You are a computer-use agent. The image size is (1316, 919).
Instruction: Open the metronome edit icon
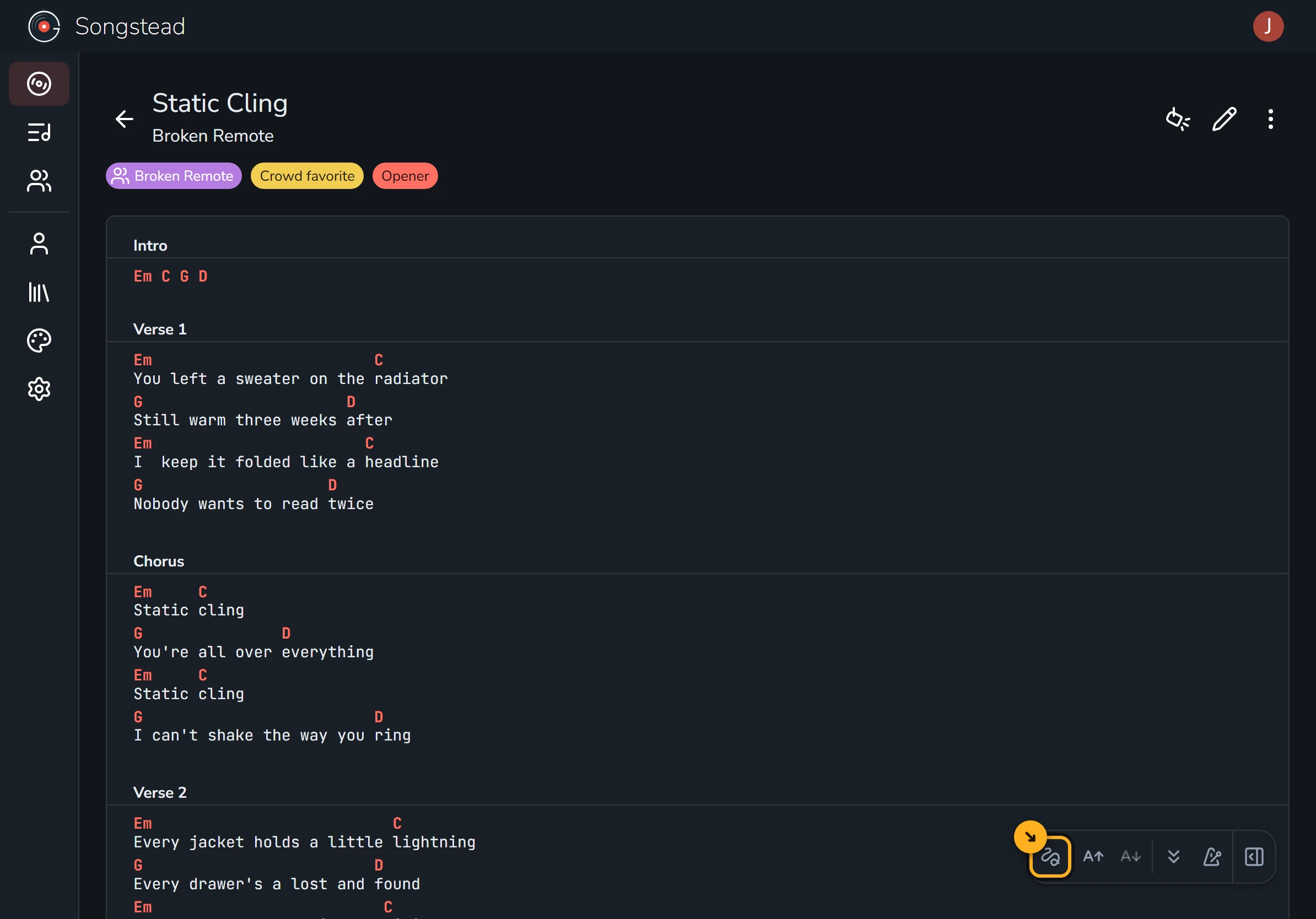[1212, 857]
